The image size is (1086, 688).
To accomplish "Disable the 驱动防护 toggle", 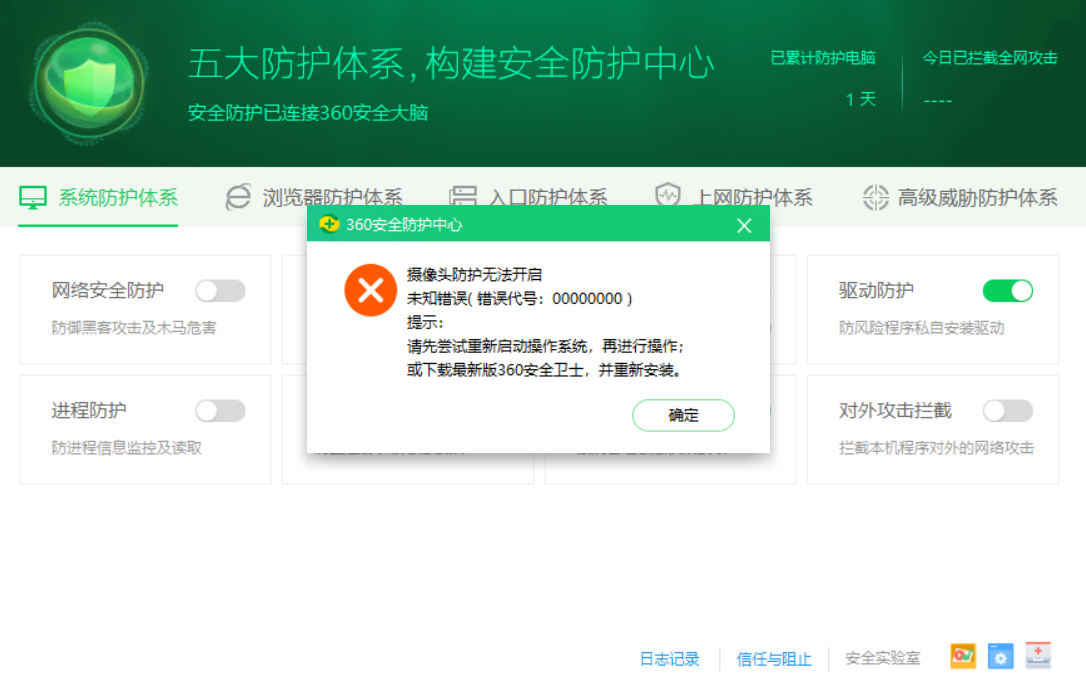I will click(1008, 291).
